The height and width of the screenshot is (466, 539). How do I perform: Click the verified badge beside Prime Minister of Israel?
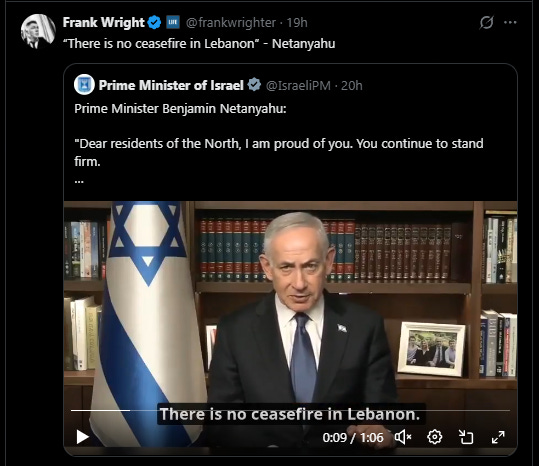254,85
